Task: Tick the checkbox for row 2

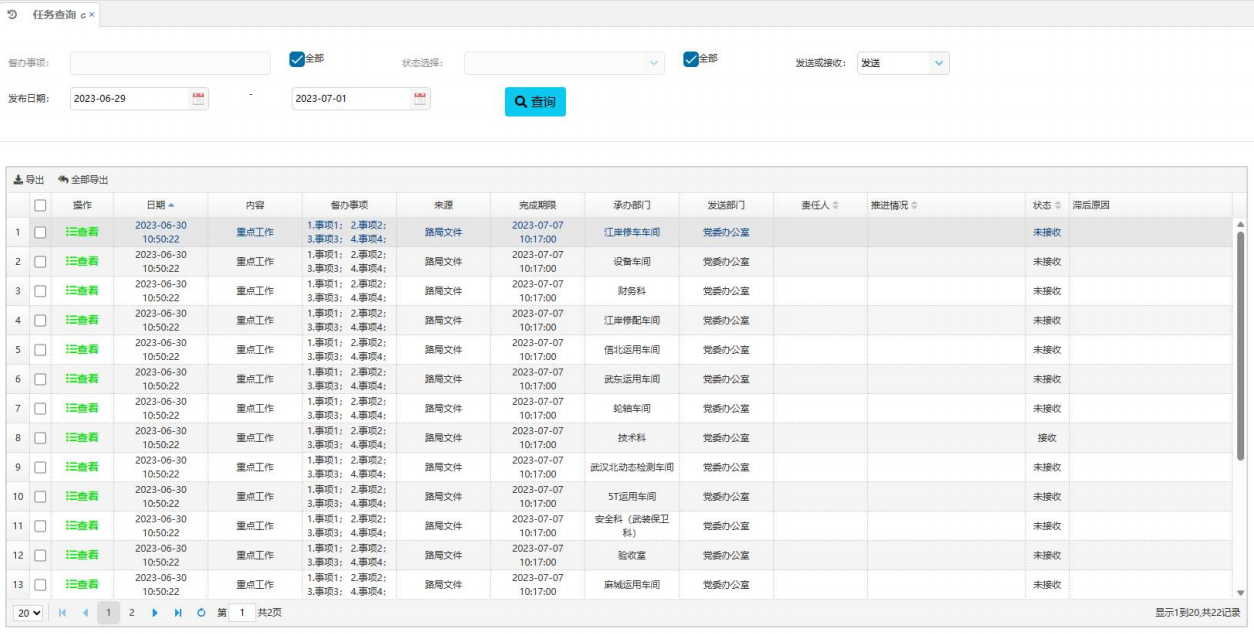Action: pos(41,262)
